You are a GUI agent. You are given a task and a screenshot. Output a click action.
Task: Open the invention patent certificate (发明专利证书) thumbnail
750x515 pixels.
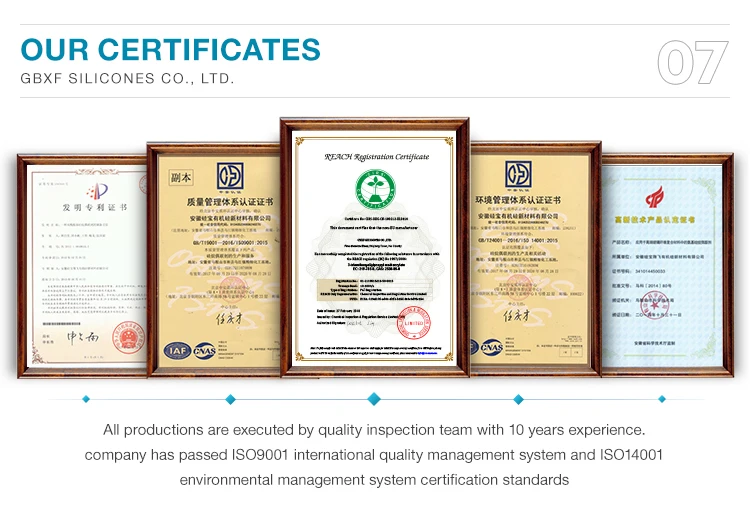(x=82, y=266)
